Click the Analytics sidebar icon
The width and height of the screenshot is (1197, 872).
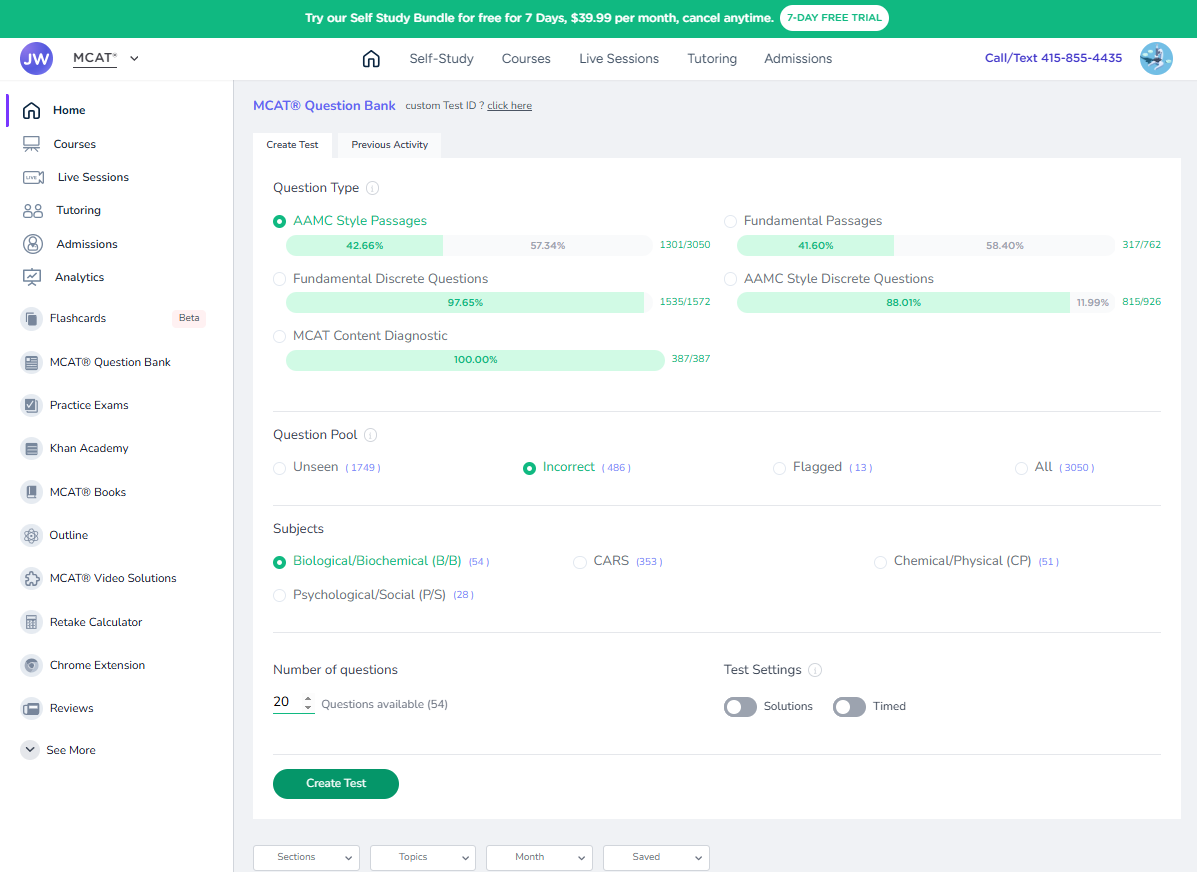point(32,277)
